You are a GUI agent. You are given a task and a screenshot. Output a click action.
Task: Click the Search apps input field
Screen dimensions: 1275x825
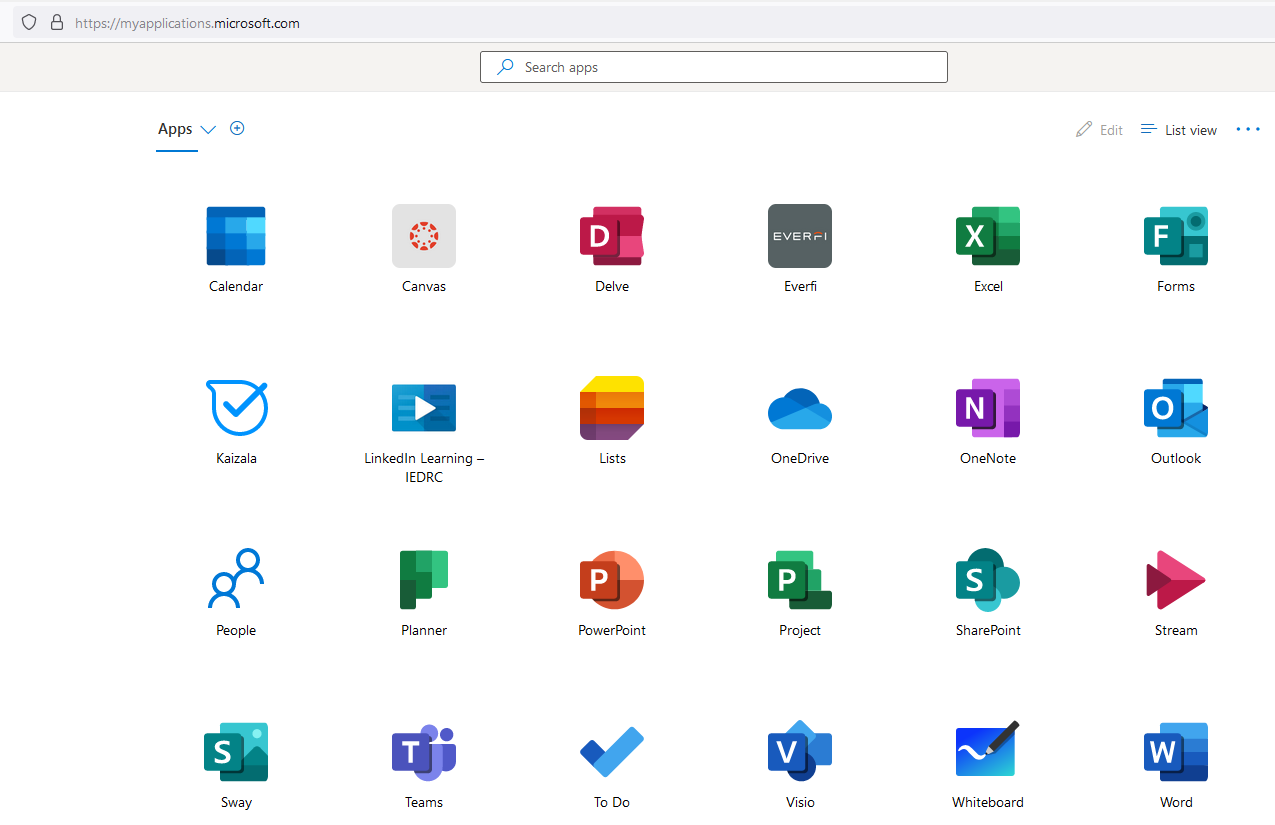pyautogui.click(x=714, y=67)
